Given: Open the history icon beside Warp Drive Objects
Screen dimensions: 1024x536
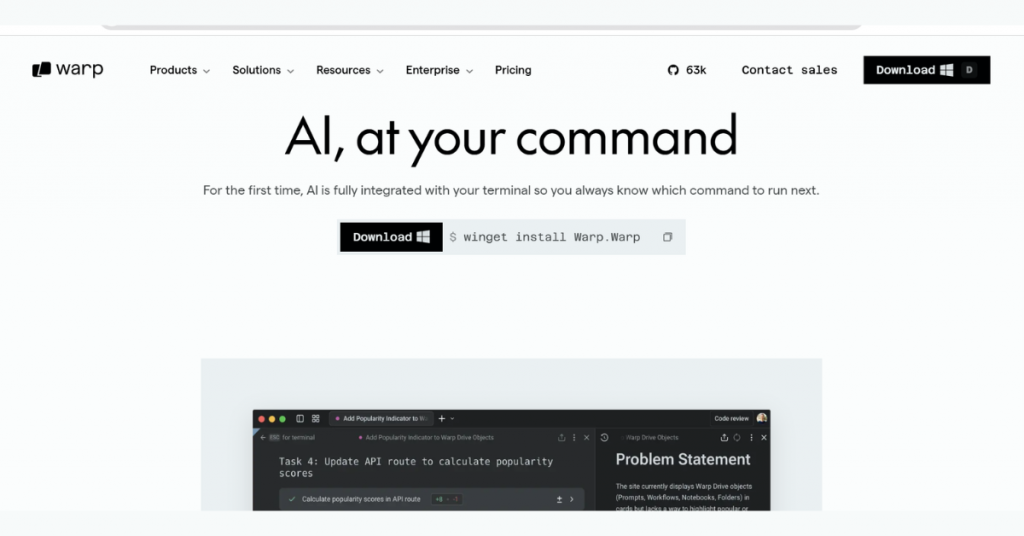Looking at the screenshot, I should 605,437.
